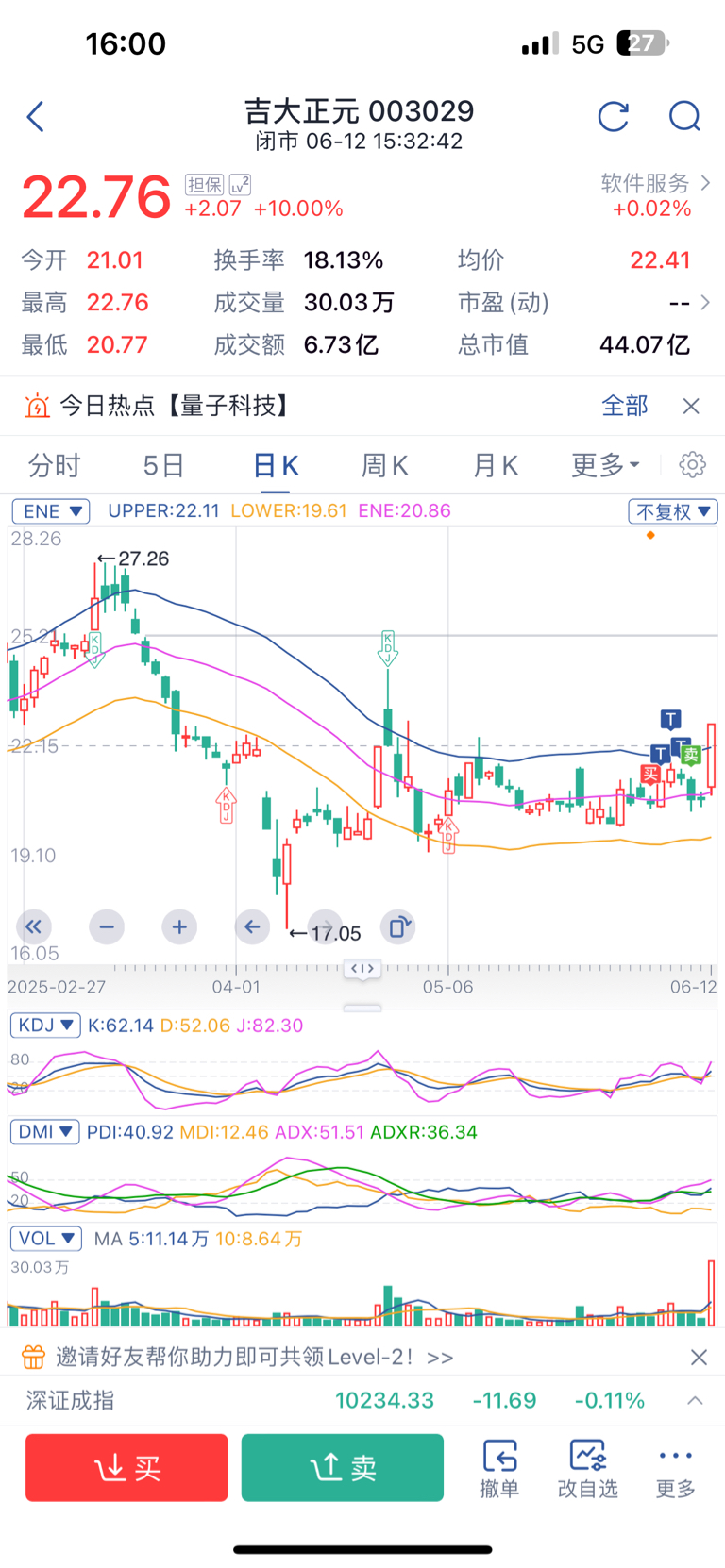Open 撤单 cancel order icon
The height and width of the screenshot is (1568, 725).
click(x=499, y=1468)
